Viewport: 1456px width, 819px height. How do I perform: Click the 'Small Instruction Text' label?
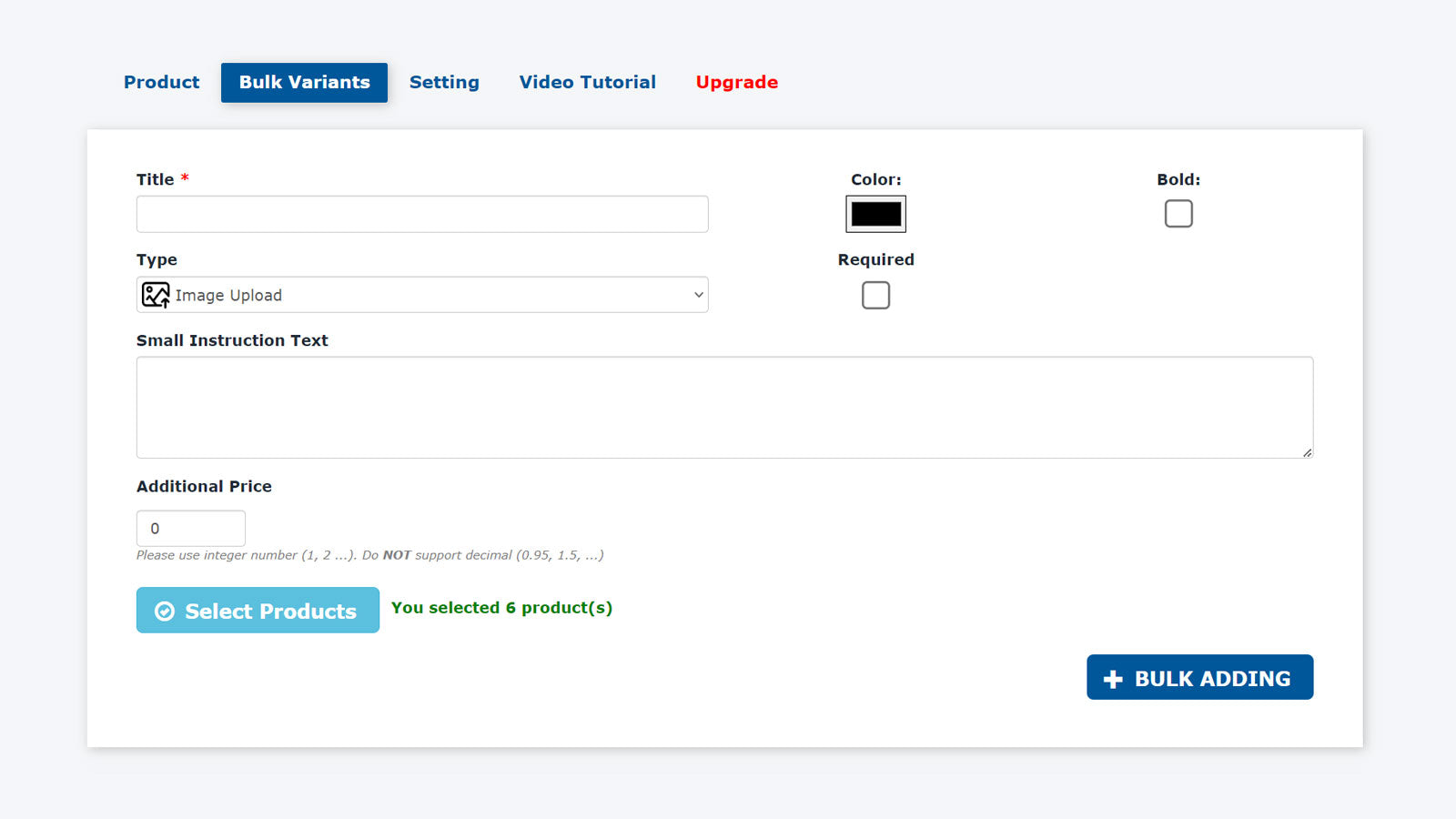[232, 340]
